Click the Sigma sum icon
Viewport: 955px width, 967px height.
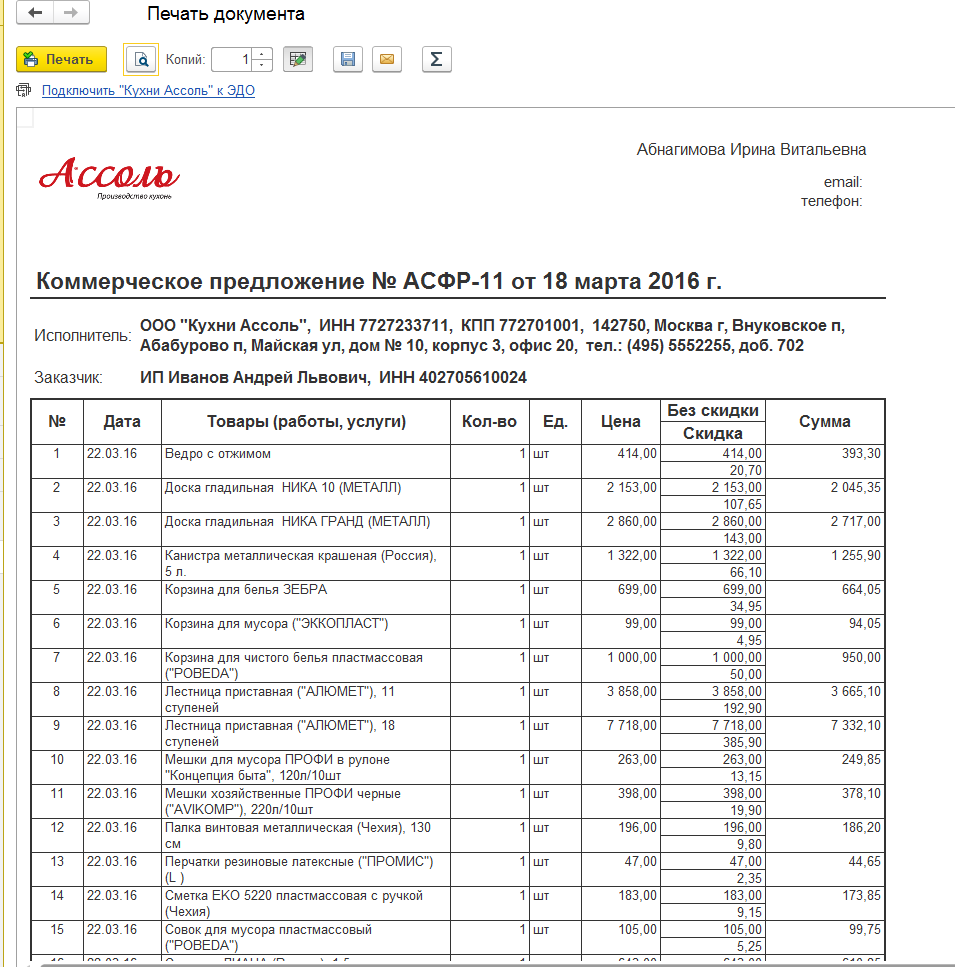(436, 60)
